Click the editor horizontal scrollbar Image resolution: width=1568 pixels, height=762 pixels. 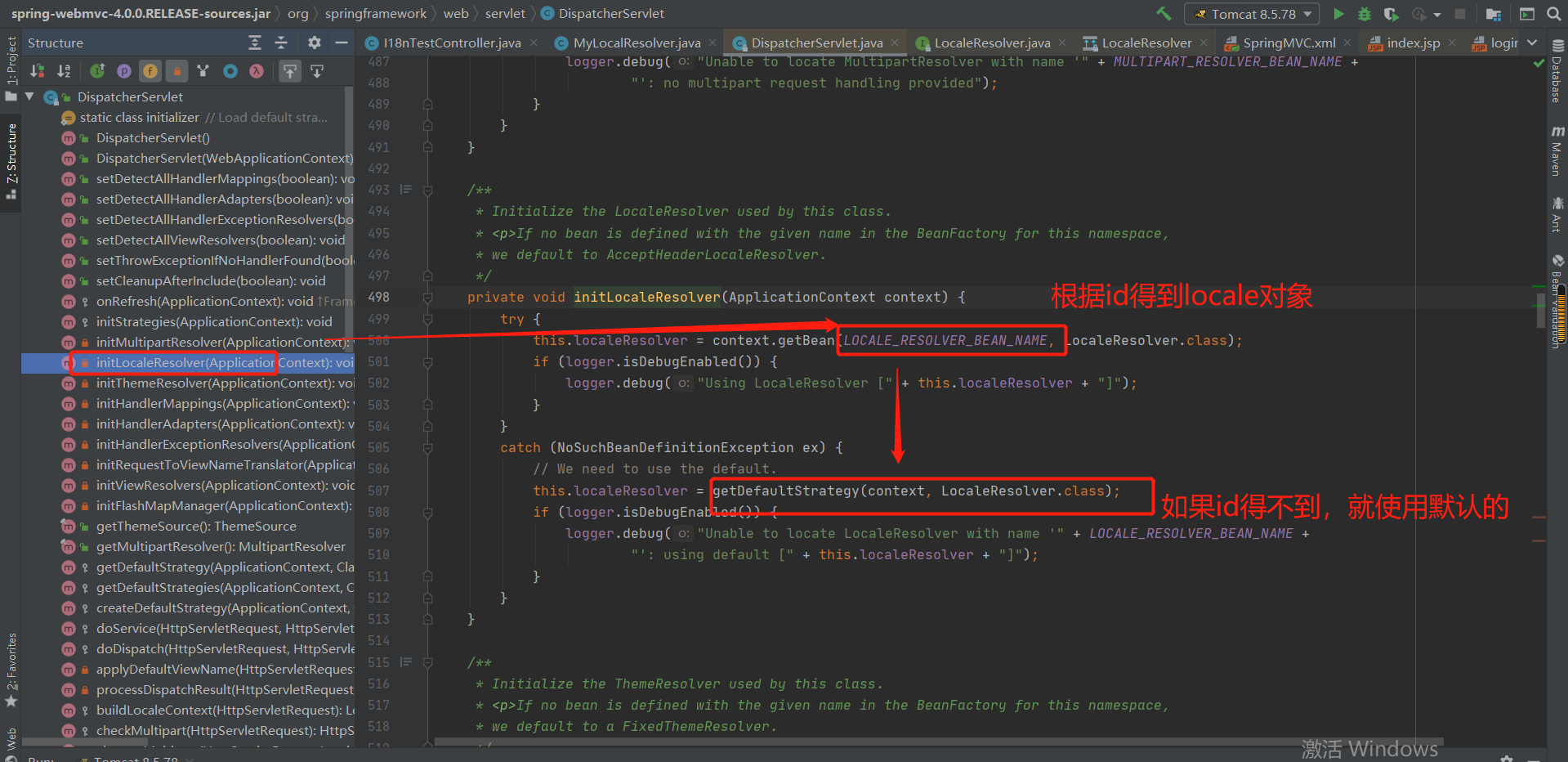[x=940, y=742]
